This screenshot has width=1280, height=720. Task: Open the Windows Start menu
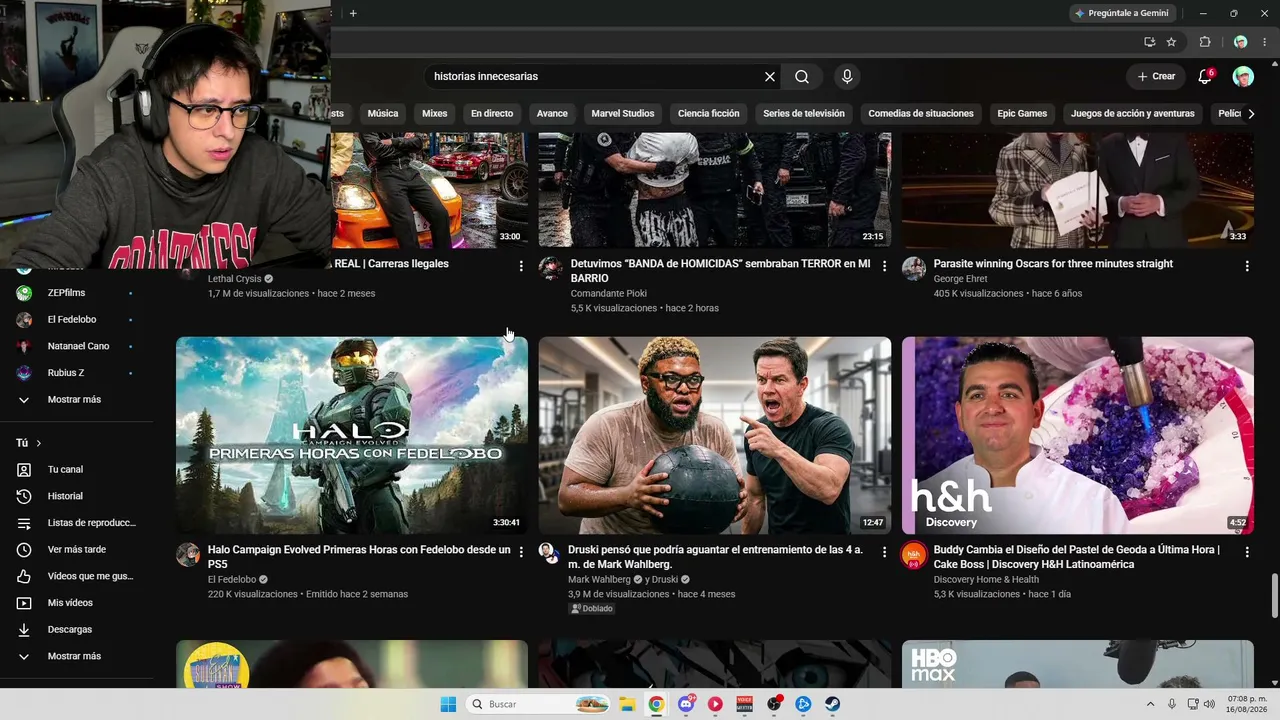click(448, 704)
